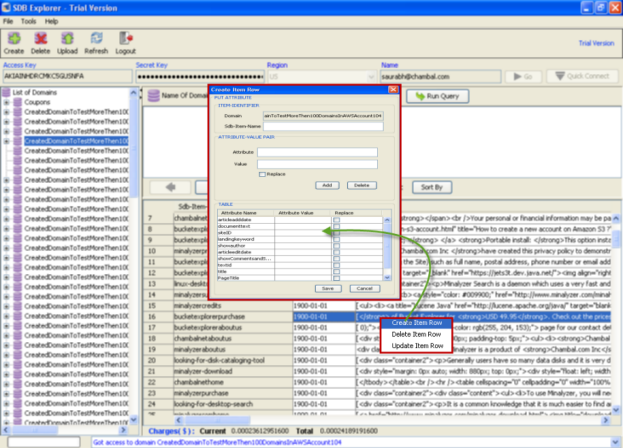Tick Replace checkbox for textid row
Image resolution: width=623 pixels, height=448 pixels.
tap(337, 265)
